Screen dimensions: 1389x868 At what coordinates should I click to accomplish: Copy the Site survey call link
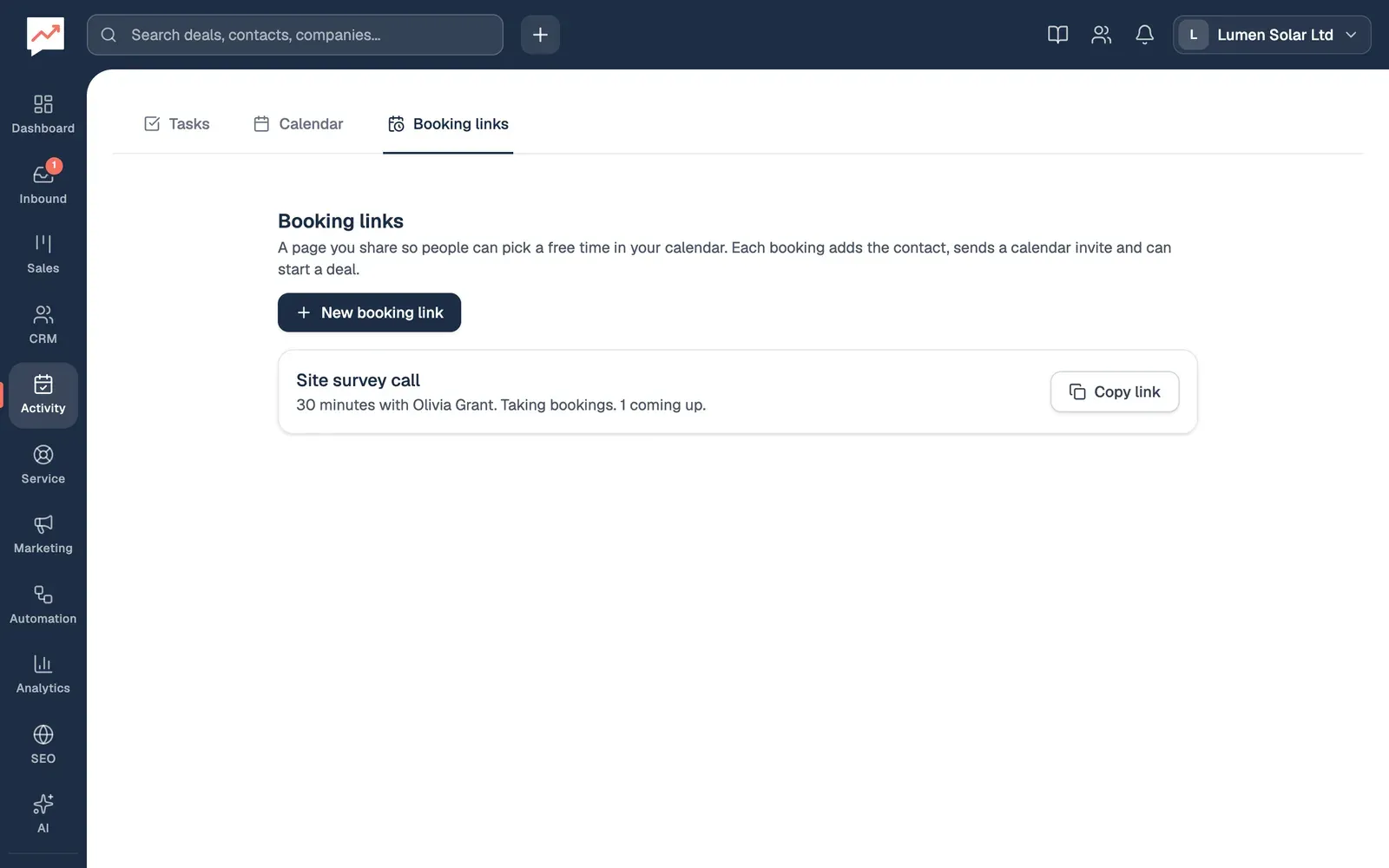[x=1115, y=391]
